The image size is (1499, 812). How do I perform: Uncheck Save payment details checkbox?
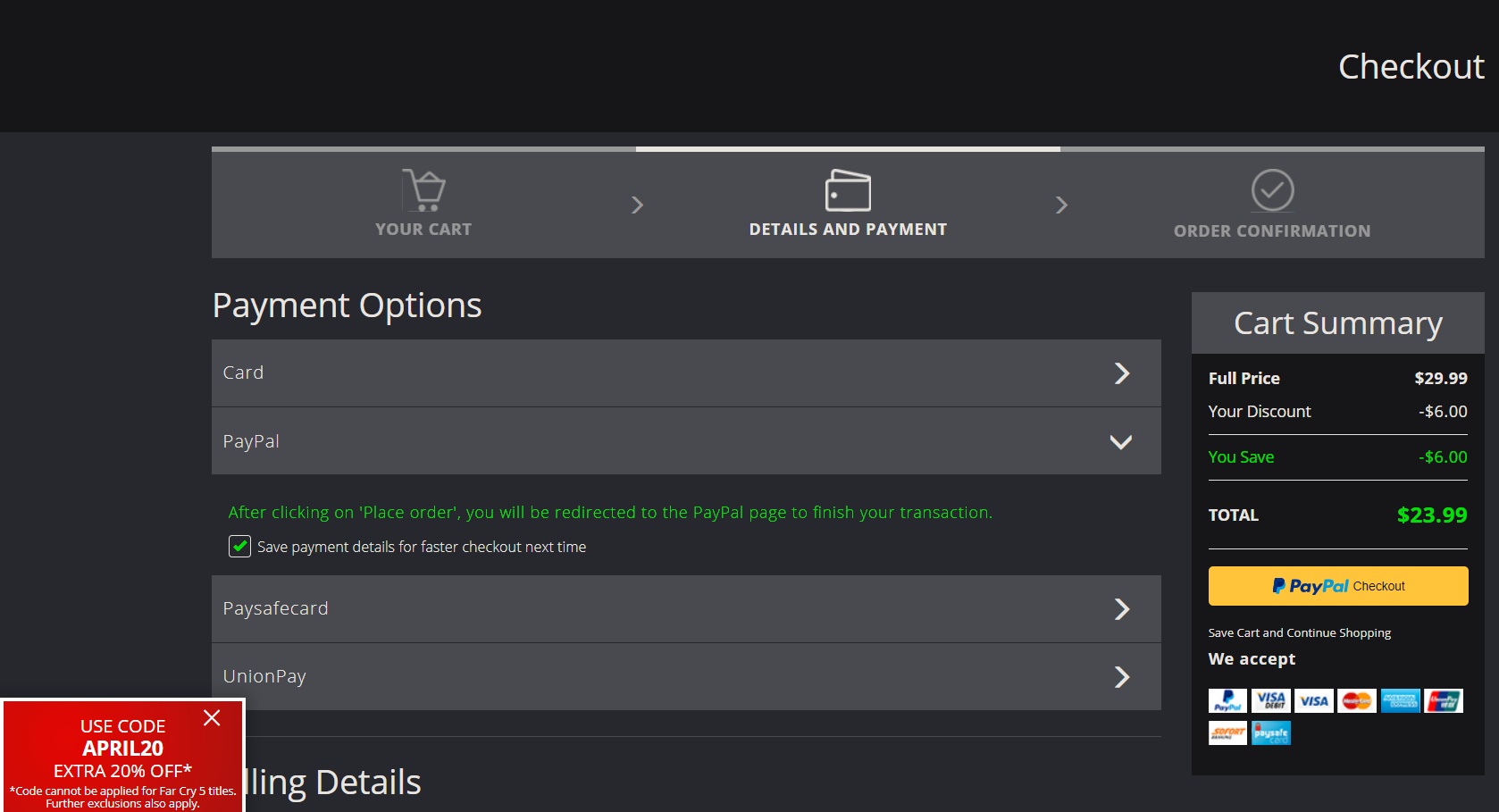(x=239, y=547)
